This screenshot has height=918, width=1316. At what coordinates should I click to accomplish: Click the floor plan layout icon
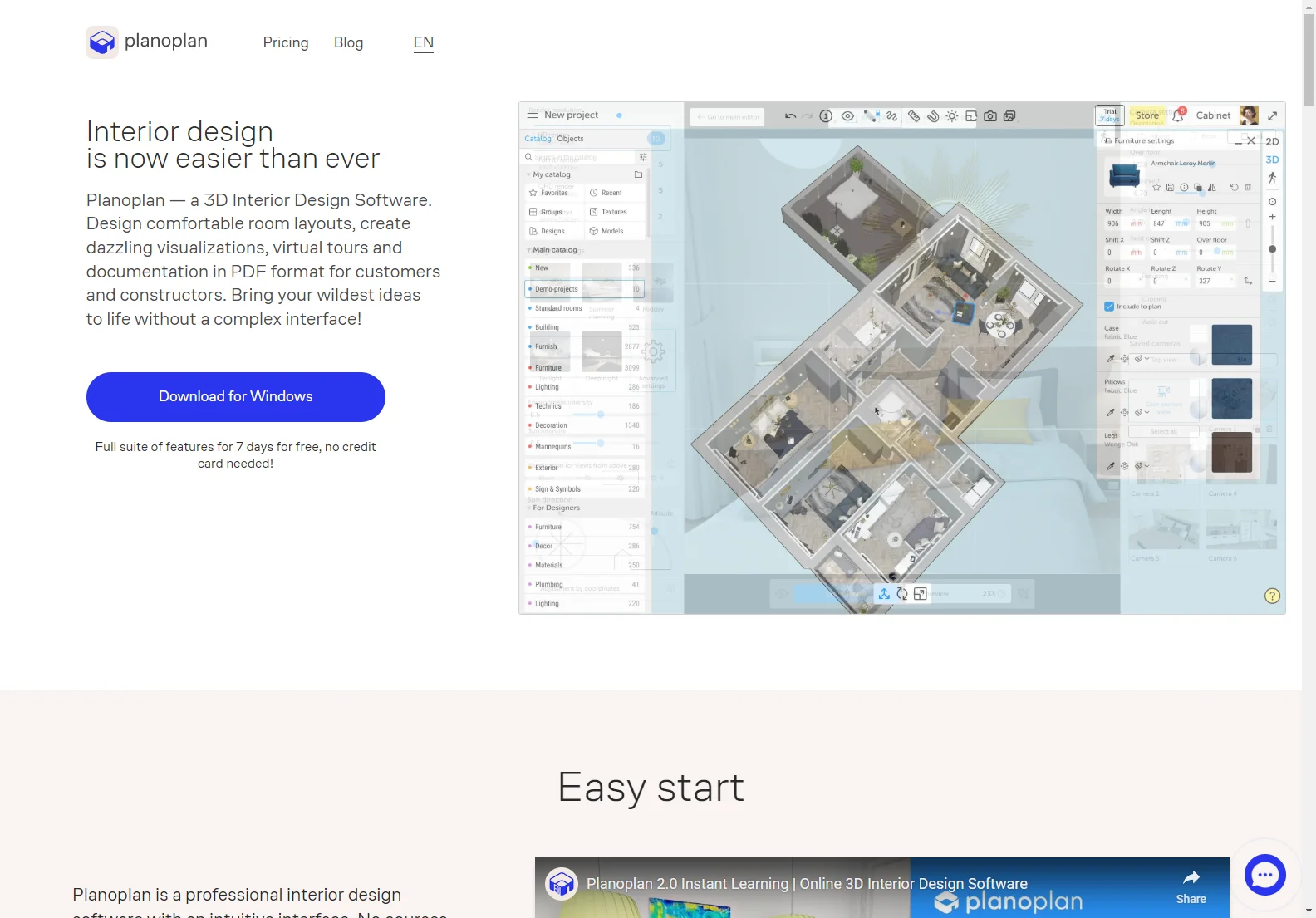[971, 116]
